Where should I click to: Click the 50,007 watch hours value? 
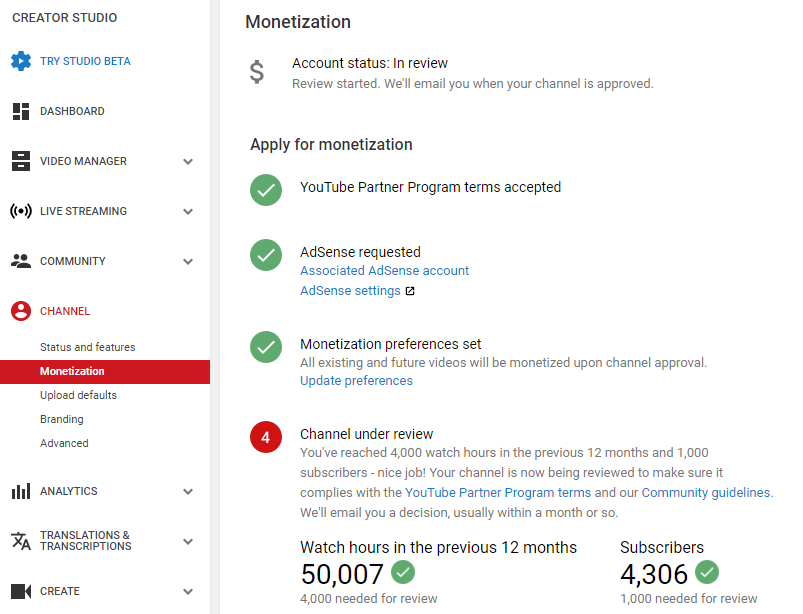(342, 574)
